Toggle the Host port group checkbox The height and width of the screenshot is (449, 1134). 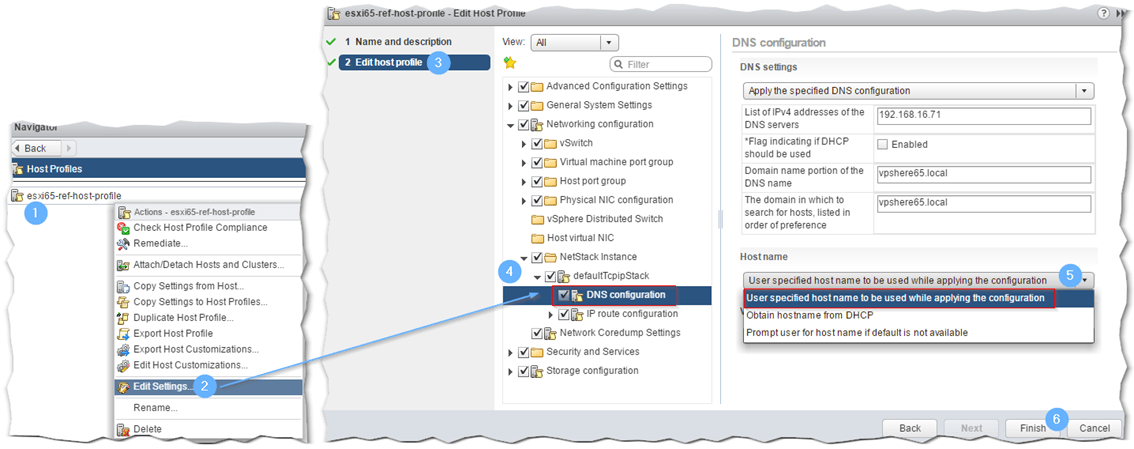pos(537,181)
